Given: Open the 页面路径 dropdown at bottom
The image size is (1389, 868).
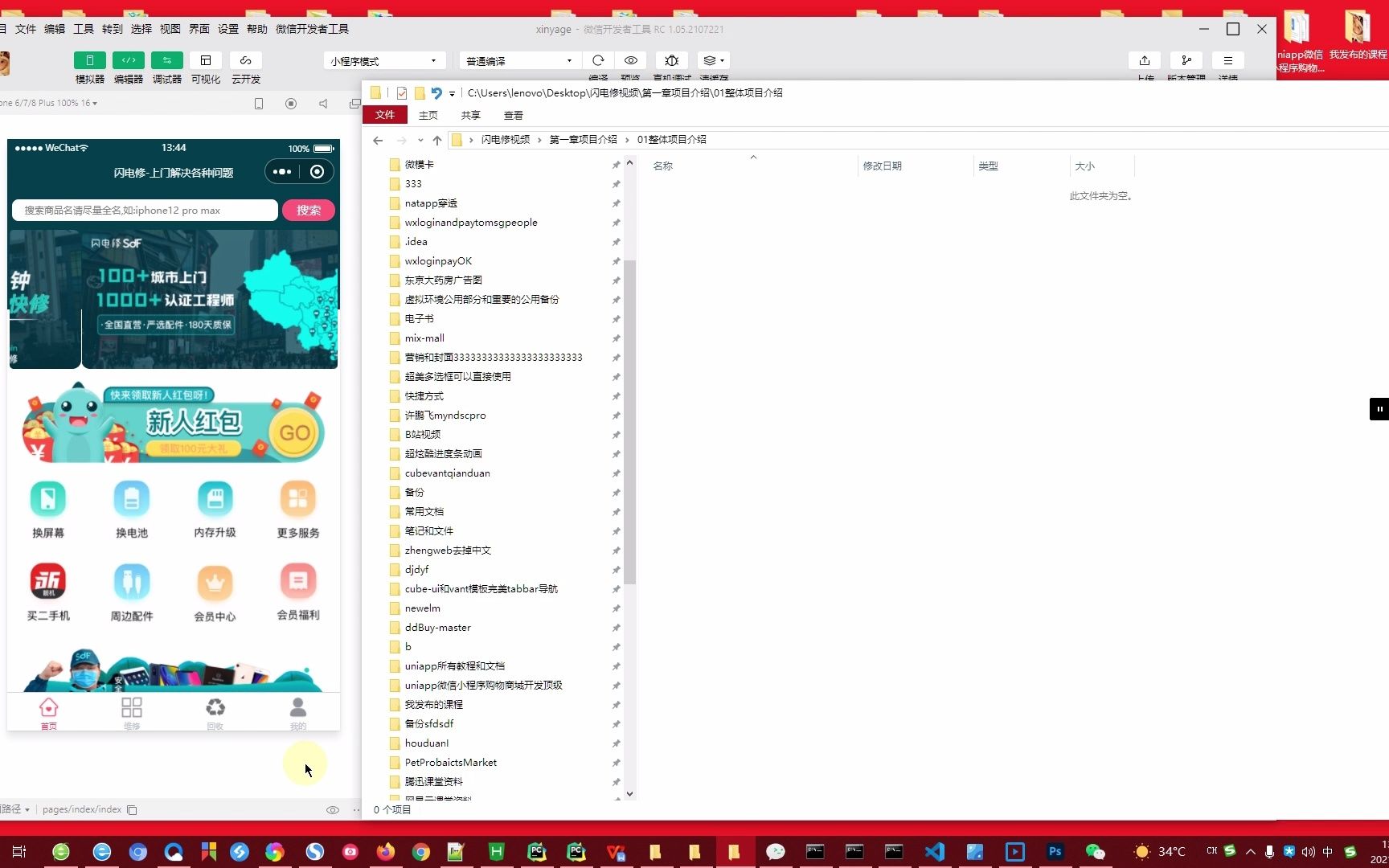Looking at the screenshot, I should 15,809.
